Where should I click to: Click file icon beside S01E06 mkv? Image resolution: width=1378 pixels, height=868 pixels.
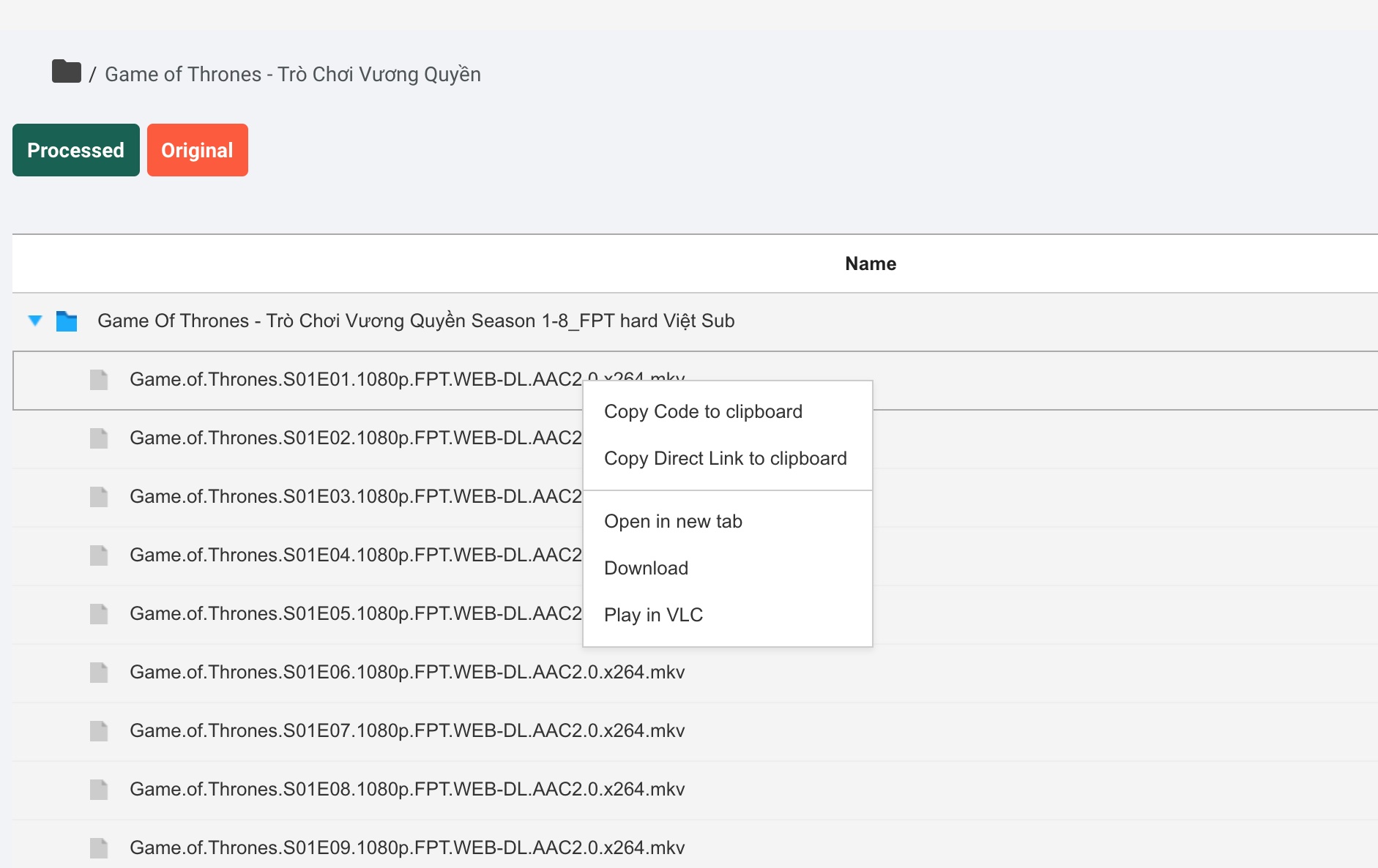point(99,673)
